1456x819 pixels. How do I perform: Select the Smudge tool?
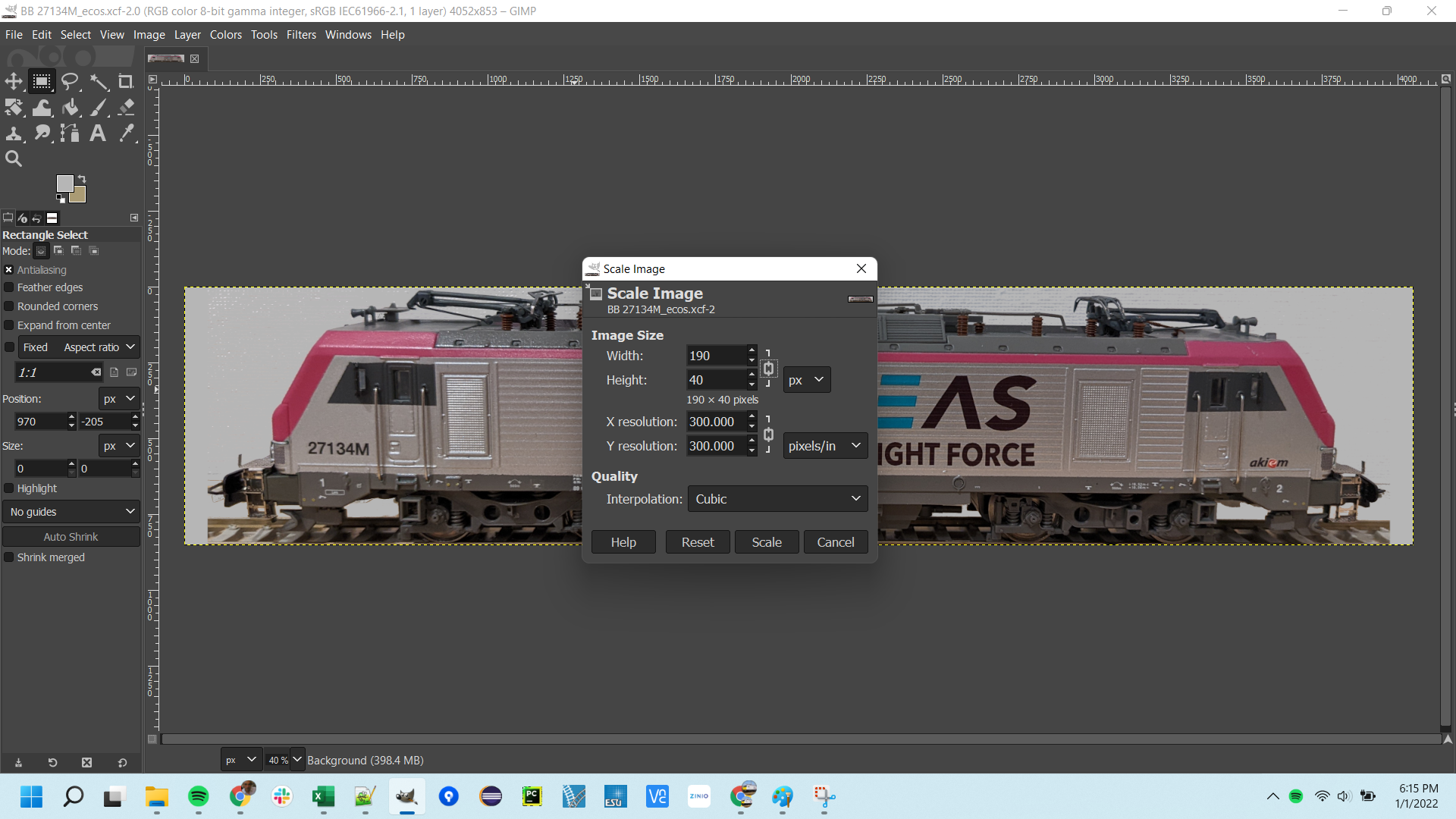point(42,133)
